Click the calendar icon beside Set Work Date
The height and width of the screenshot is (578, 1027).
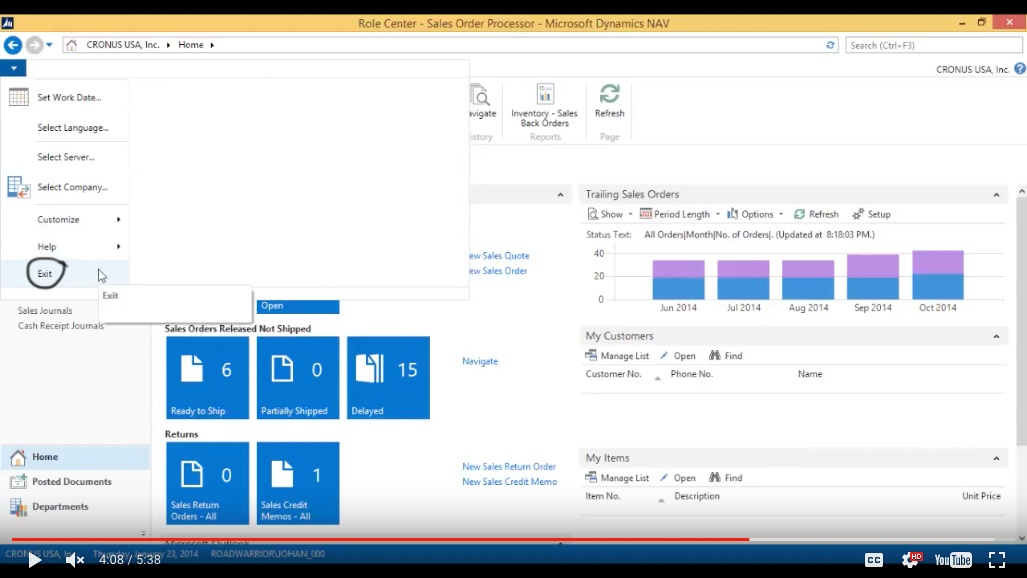coord(18,97)
